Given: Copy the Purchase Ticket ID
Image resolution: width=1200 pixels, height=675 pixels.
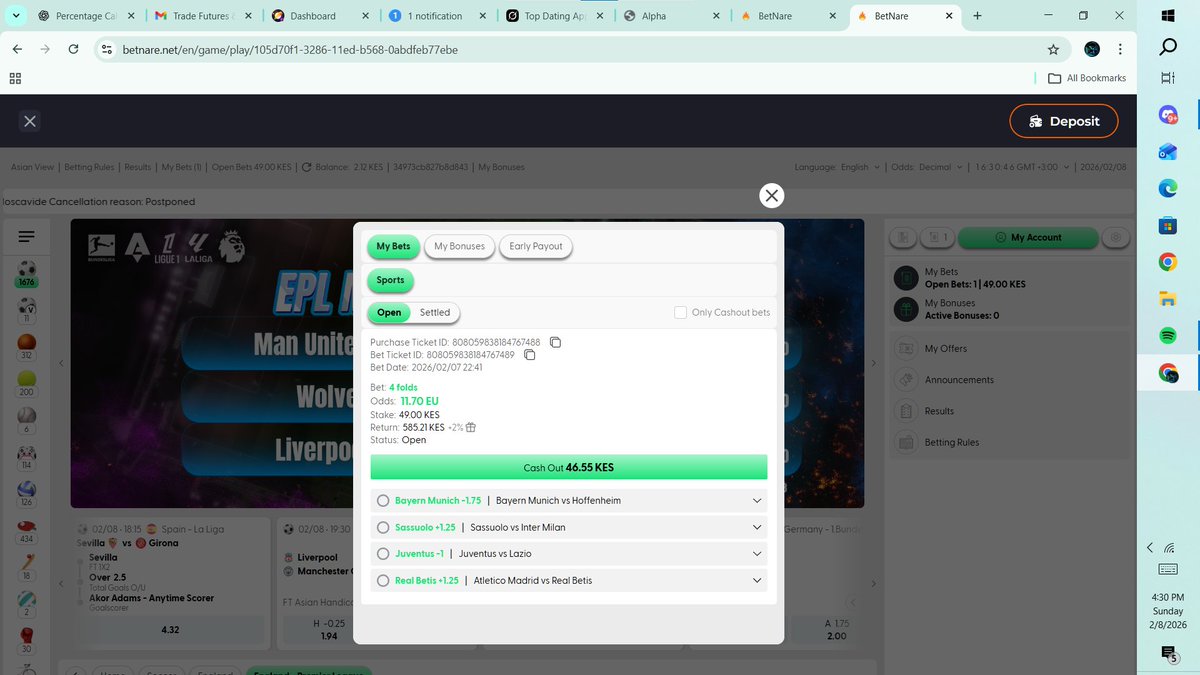Looking at the screenshot, I should (x=556, y=342).
